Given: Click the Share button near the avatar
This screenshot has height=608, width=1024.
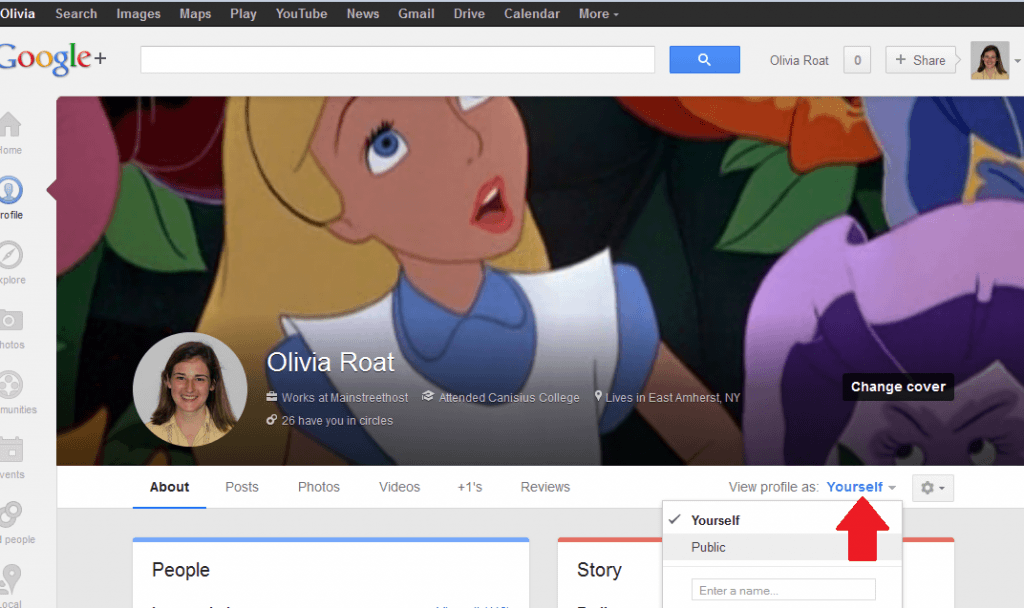Looking at the screenshot, I should [x=920, y=59].
